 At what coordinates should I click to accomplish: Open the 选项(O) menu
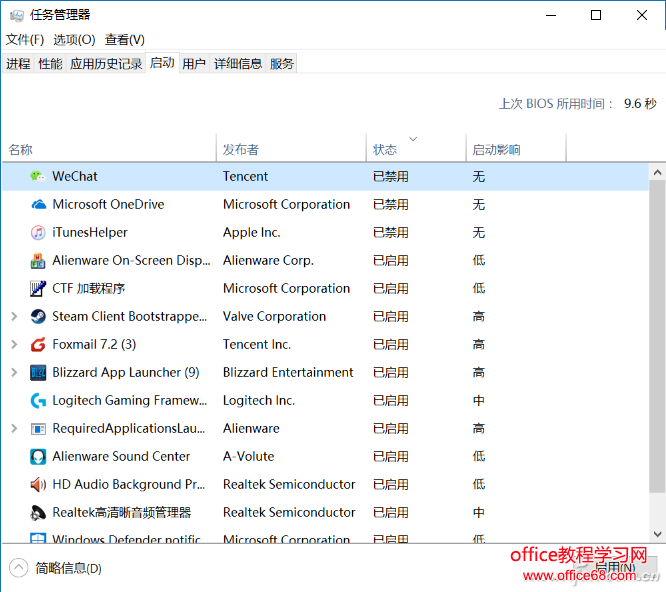click(74, 39)
